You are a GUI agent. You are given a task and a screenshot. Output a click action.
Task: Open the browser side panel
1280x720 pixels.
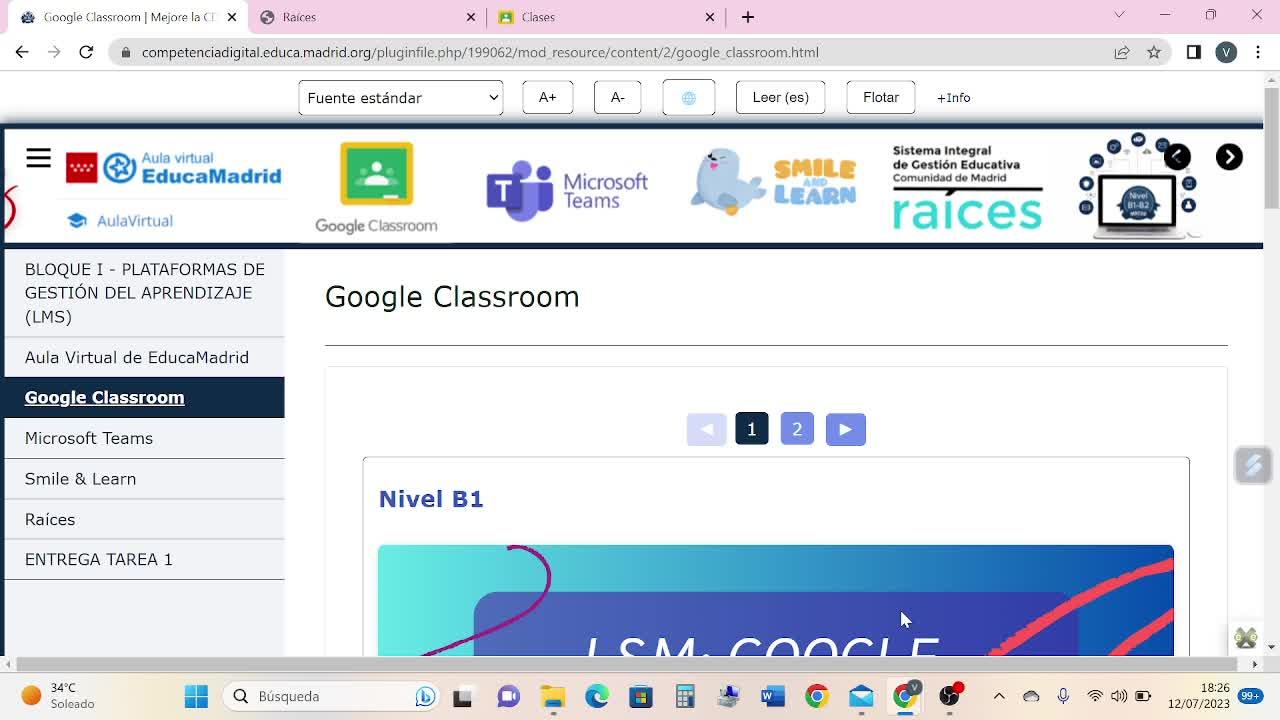point(1193,52)
